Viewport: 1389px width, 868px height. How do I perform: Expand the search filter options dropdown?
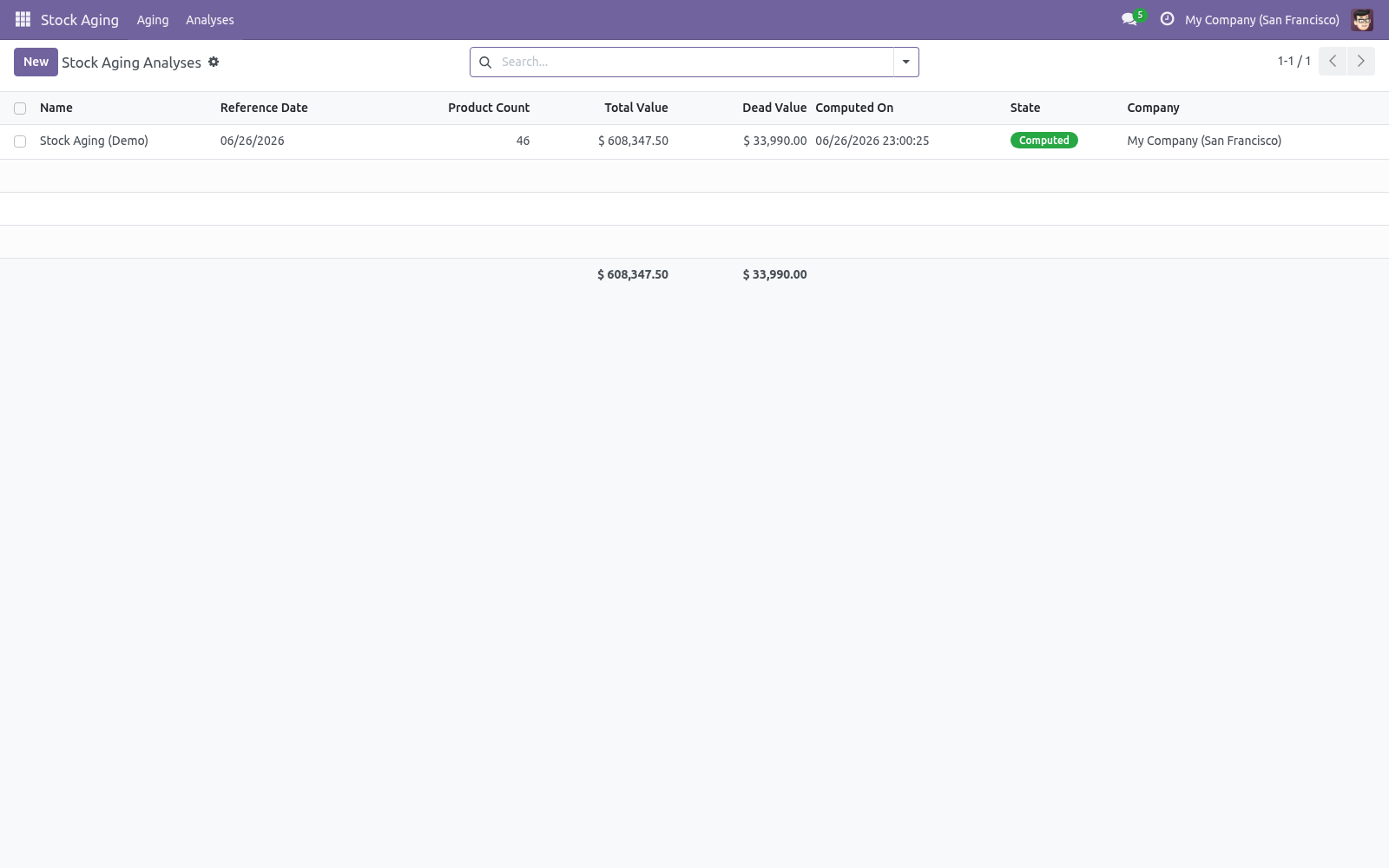(905, 62)
